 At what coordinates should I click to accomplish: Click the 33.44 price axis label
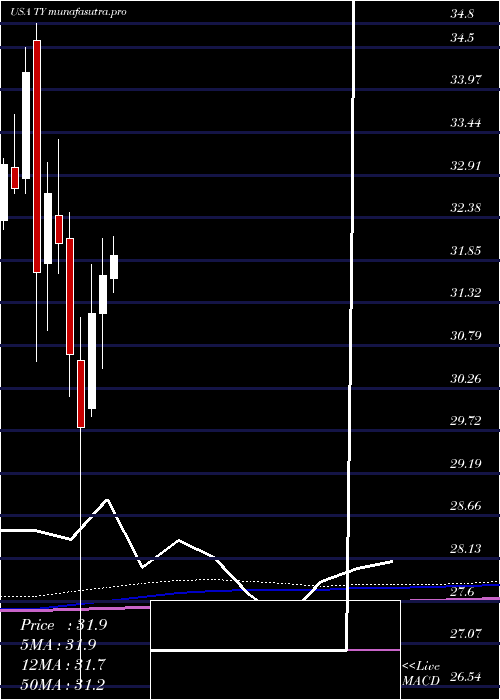click(x=466, y=123)
